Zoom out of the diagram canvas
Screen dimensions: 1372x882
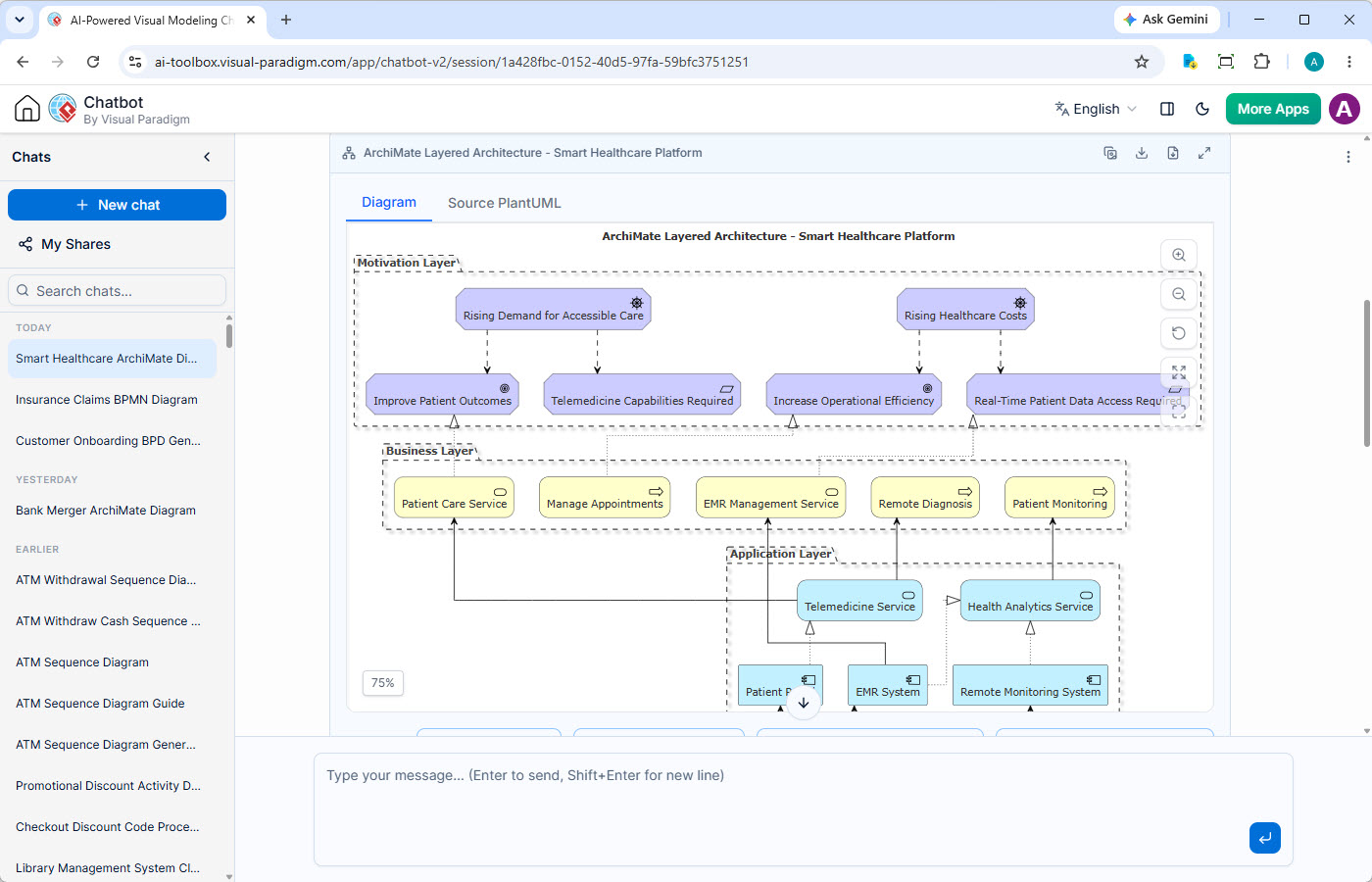pos(1179,294)
